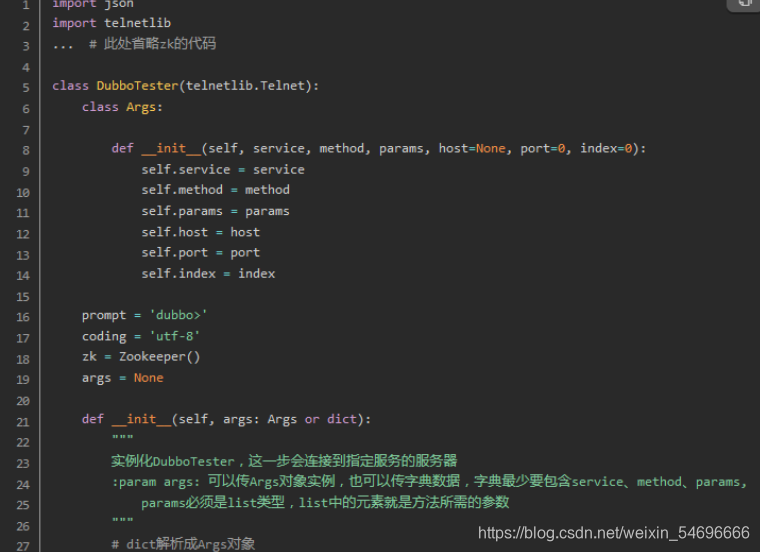The height and width of the screenshot is (552, 760).
Task: Click the host=None default parameter
Action: tap(472, 148)
